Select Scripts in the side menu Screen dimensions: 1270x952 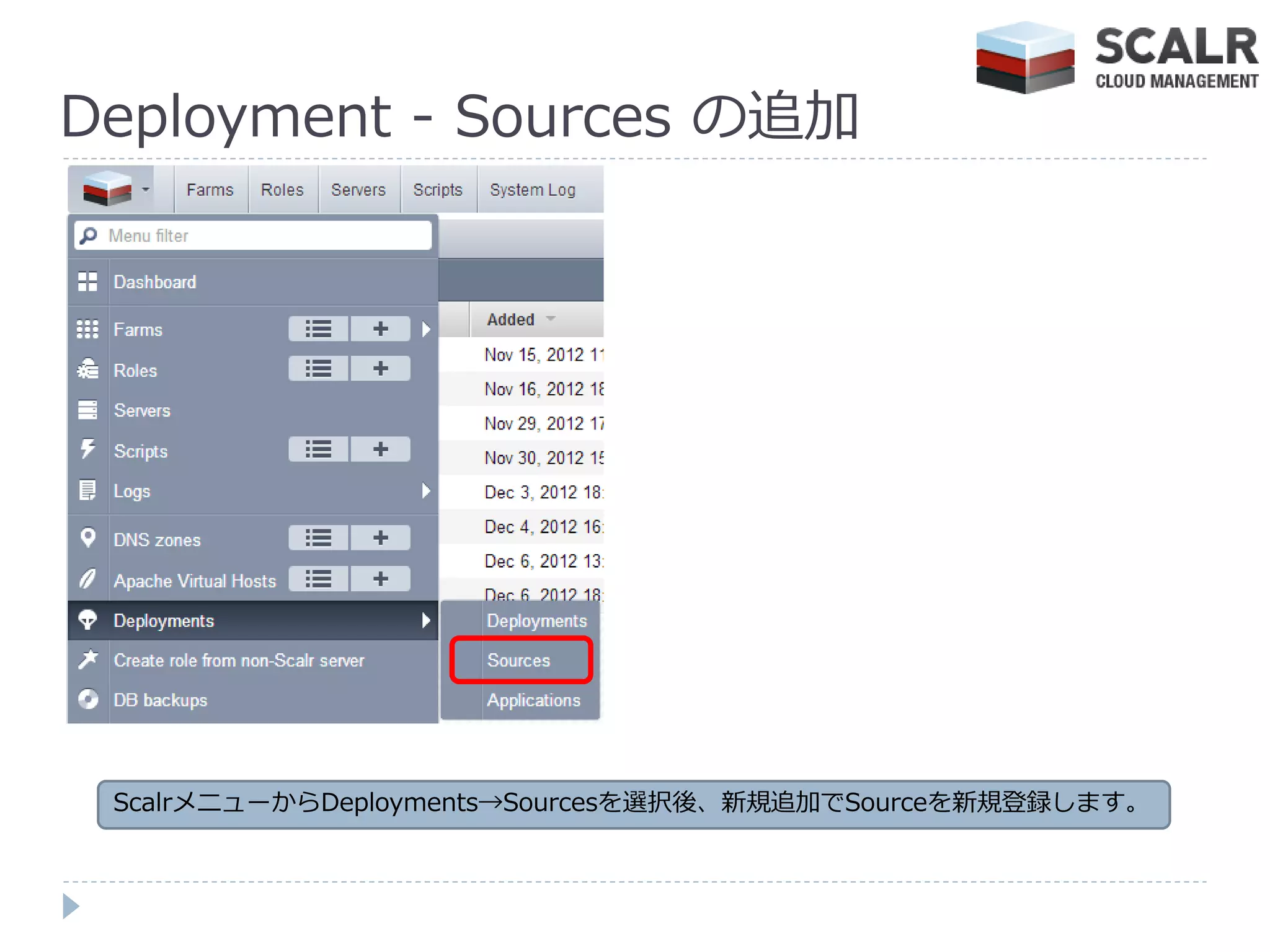click(141, 451)
